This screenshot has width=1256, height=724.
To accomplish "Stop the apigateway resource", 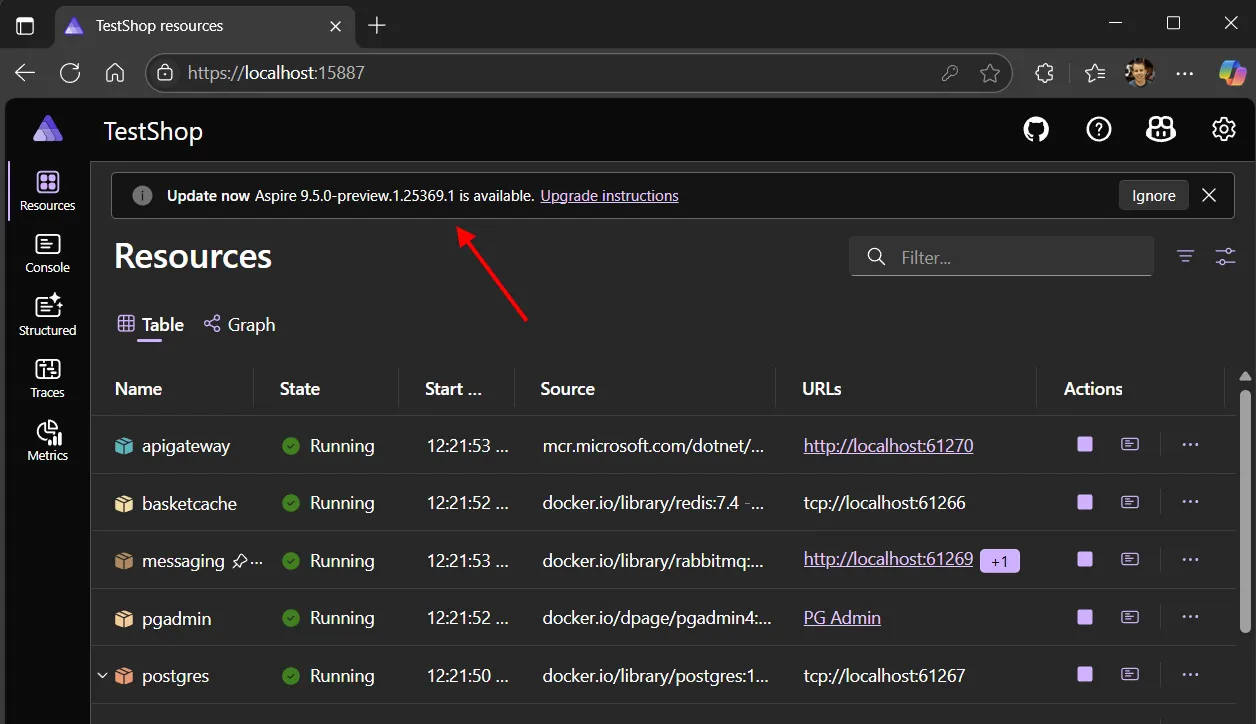I will 1084,445.
